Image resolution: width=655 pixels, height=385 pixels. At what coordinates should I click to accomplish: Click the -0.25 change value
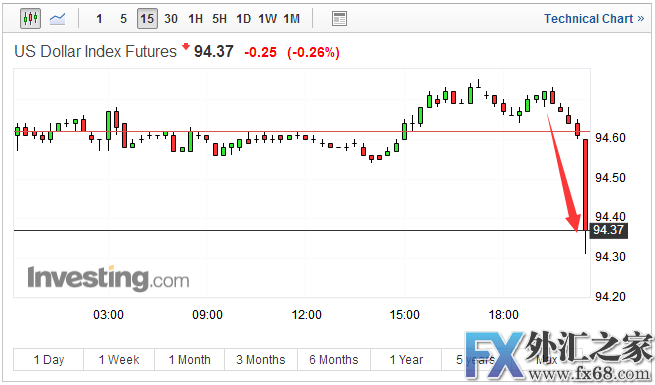point(260,52)
